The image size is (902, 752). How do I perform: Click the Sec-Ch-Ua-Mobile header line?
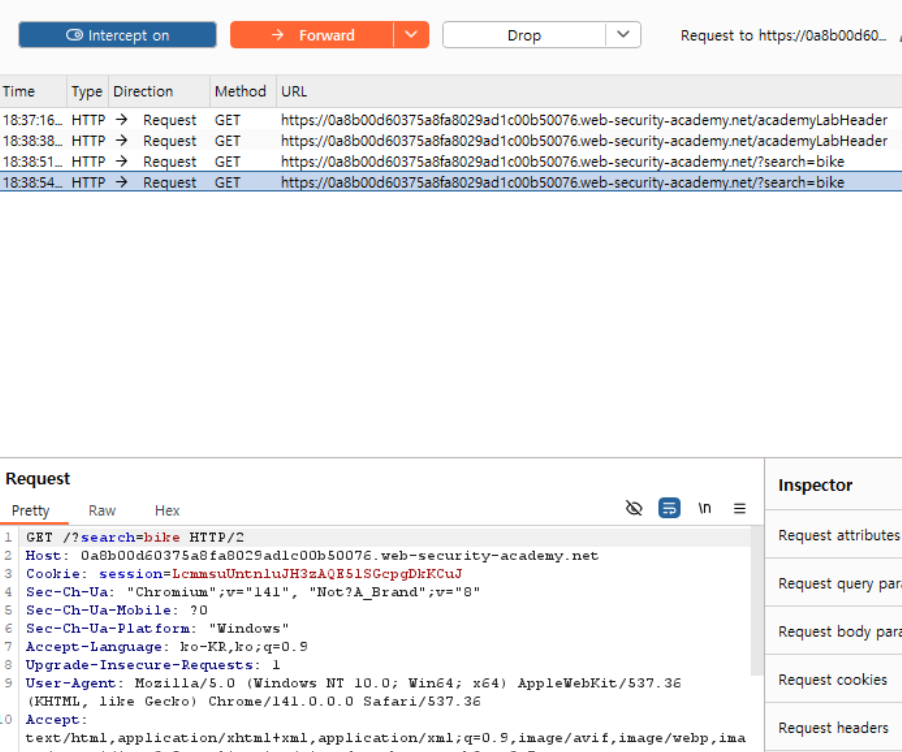[117, 610]
